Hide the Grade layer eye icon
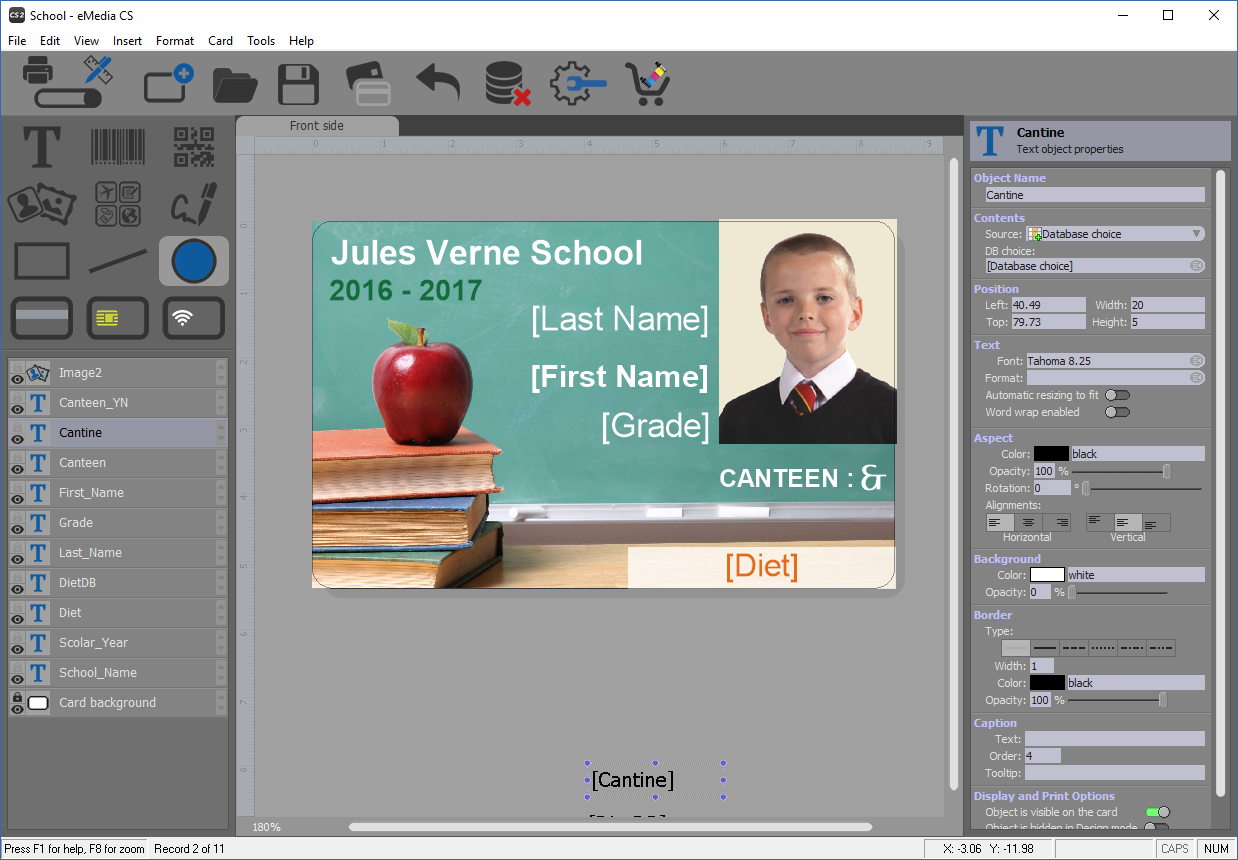Viewport: 1238px width, 860px height. (x=17, y=529)
